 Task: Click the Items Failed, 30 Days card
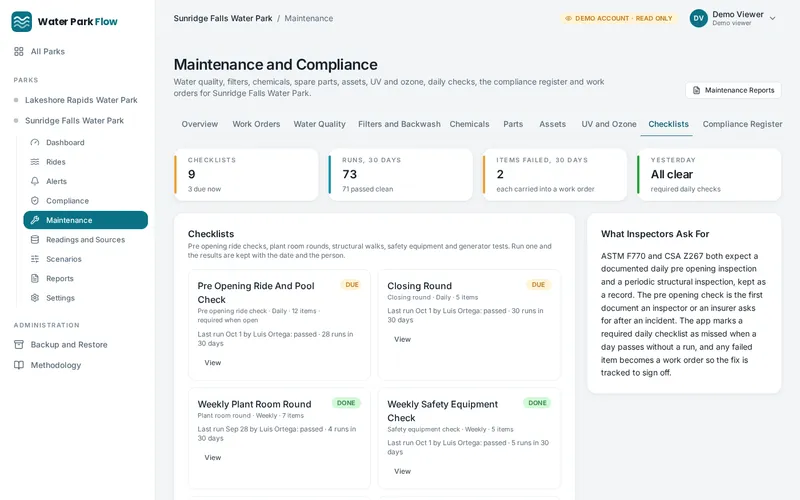(x=555, y=174)
